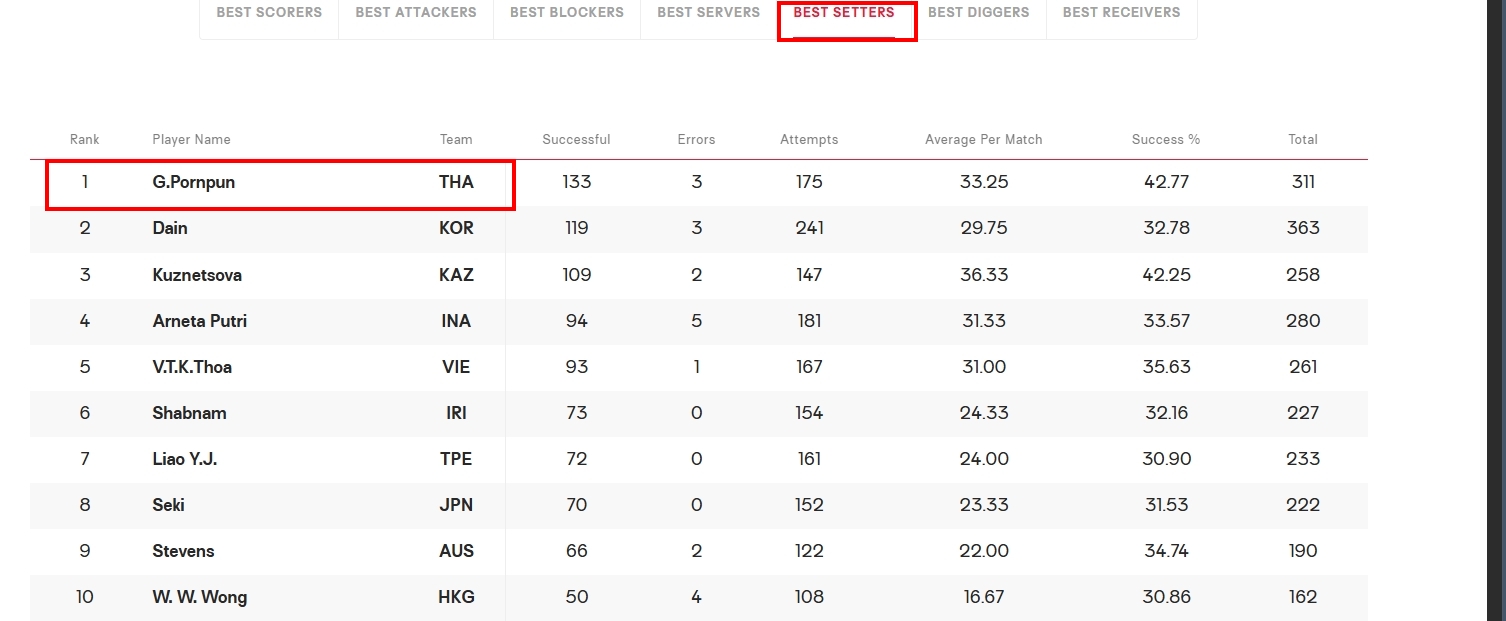Click the Player Name column header

click(191, 140)
